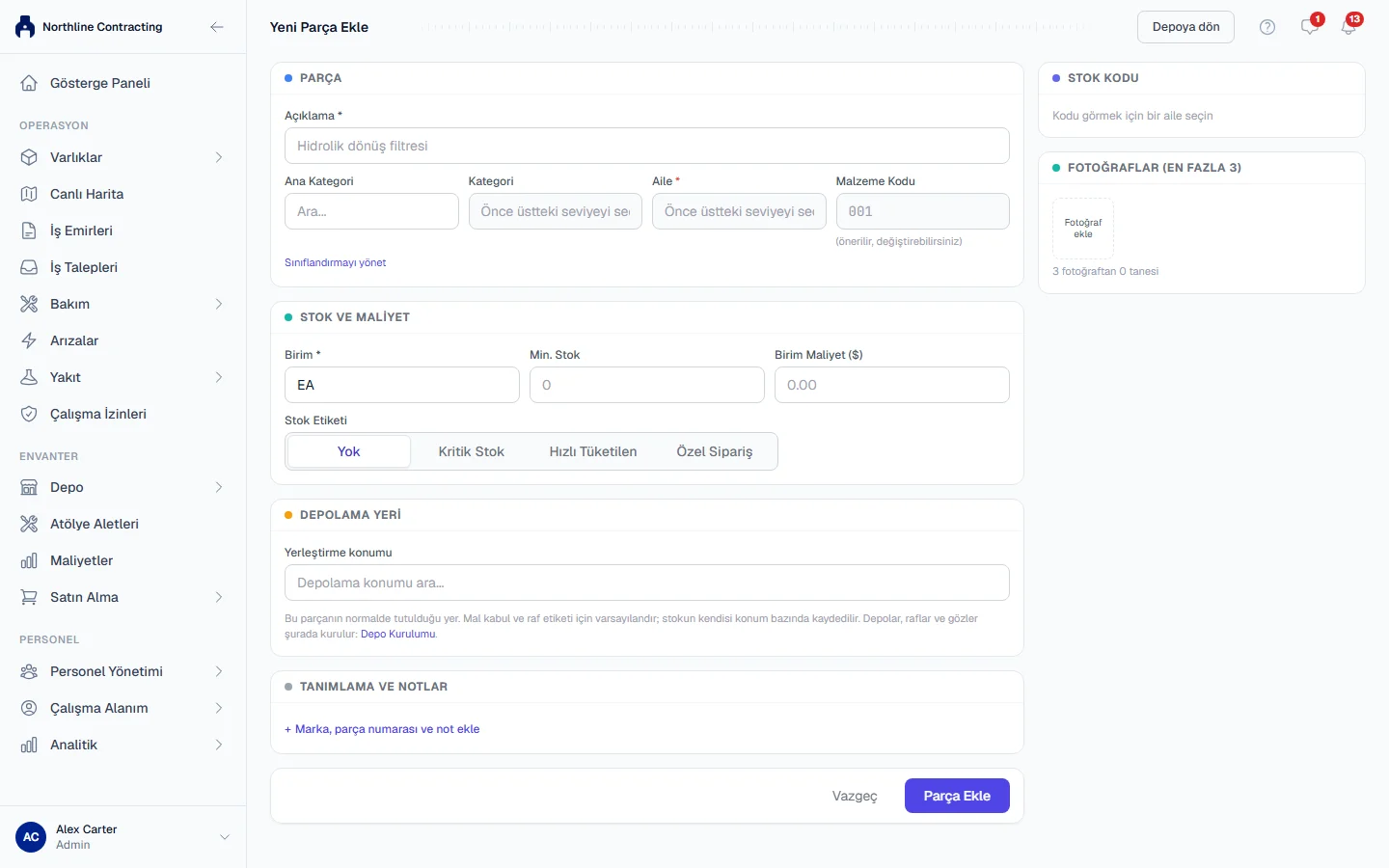
Task: Click the Çalışma İzinleri shield icon
Action: (29, 414)
